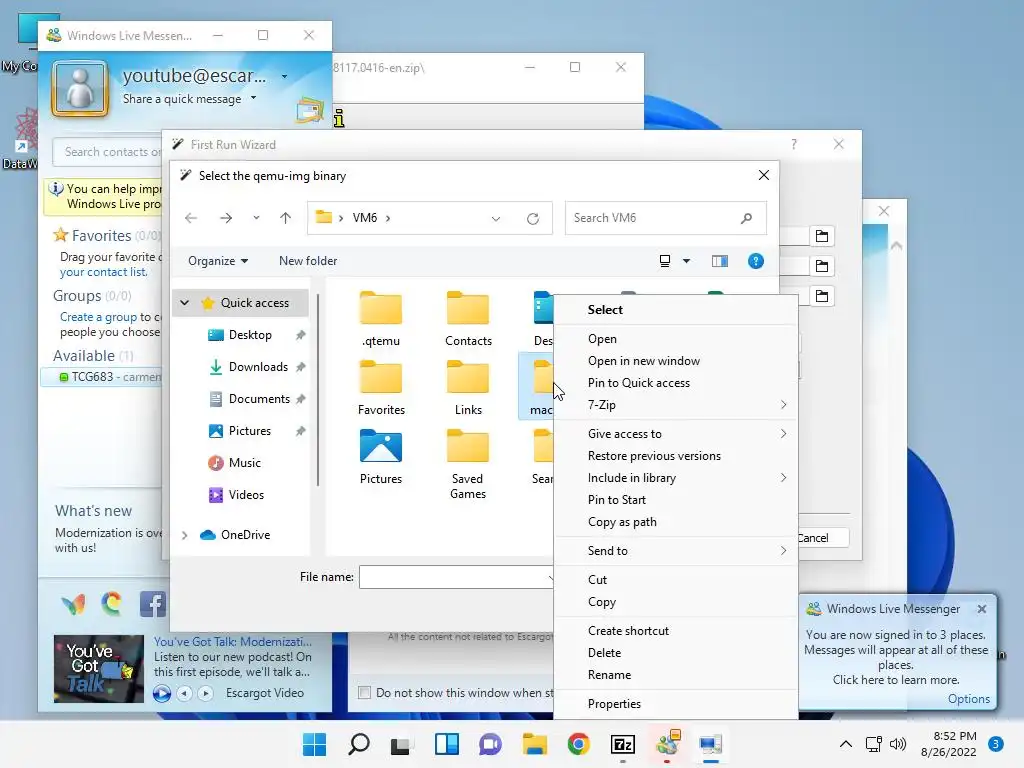Open the Organize dropdown
The width and height of the screenshot is (1024, 768).
click(x=217, y=261)
